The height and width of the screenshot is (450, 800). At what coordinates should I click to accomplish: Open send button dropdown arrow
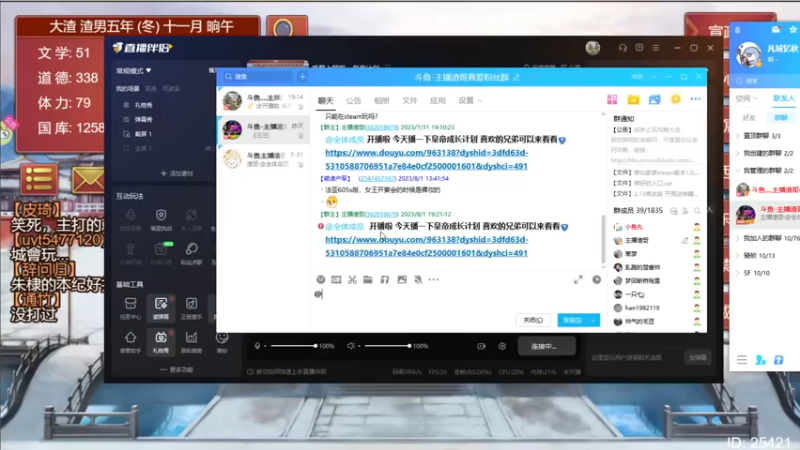coord(593,320)
